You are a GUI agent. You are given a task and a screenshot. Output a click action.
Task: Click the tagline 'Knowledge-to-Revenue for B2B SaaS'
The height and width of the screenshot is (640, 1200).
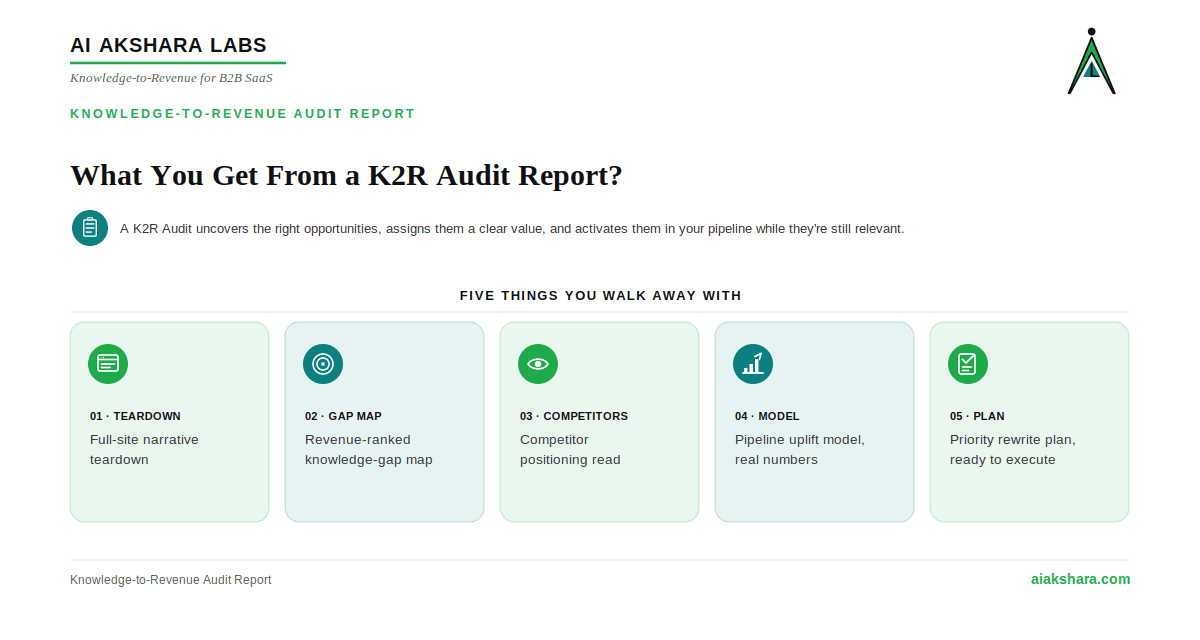(171, 78)
